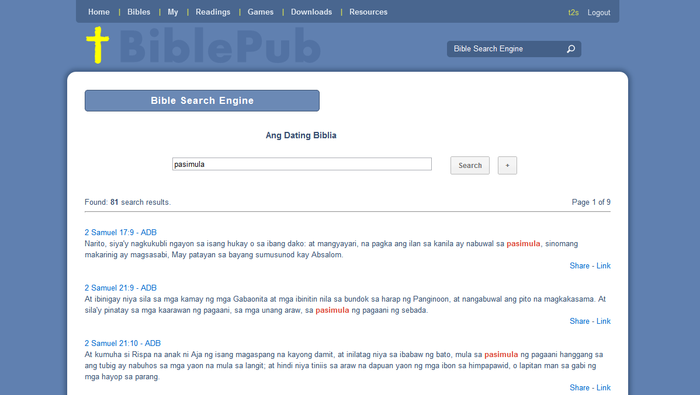Click highlighted pasimula in 2 Samuel 21:10 verse
This screenshot has height=395, width=700.
(501, 354)
